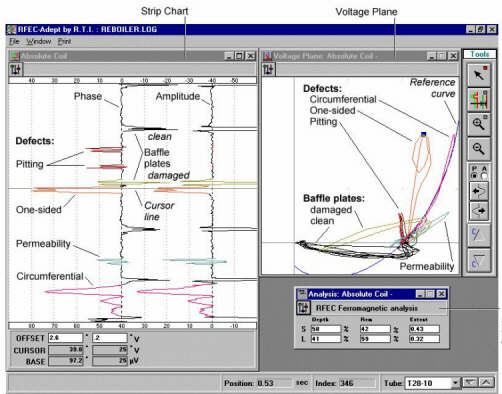Click the zoom out magnifier tool
This screenshot has width=502, height=394.
pos(479,149)
